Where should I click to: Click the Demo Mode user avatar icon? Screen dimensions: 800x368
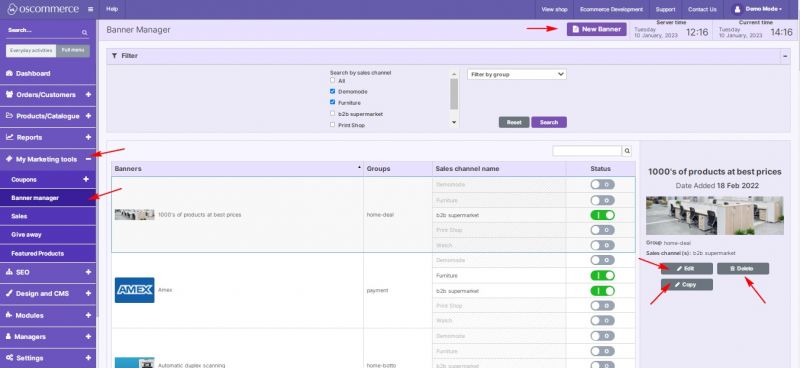[x=737, y=9]
